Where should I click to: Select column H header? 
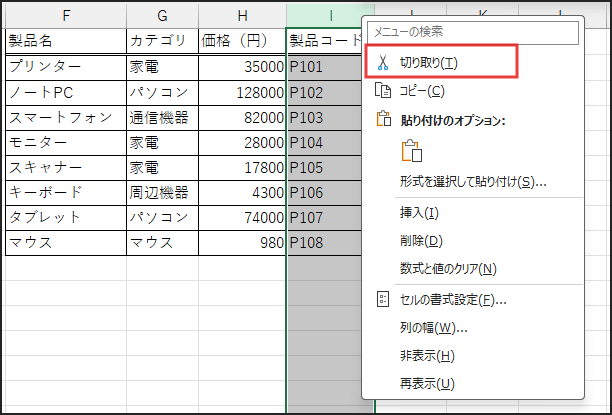tap(242, 16)
